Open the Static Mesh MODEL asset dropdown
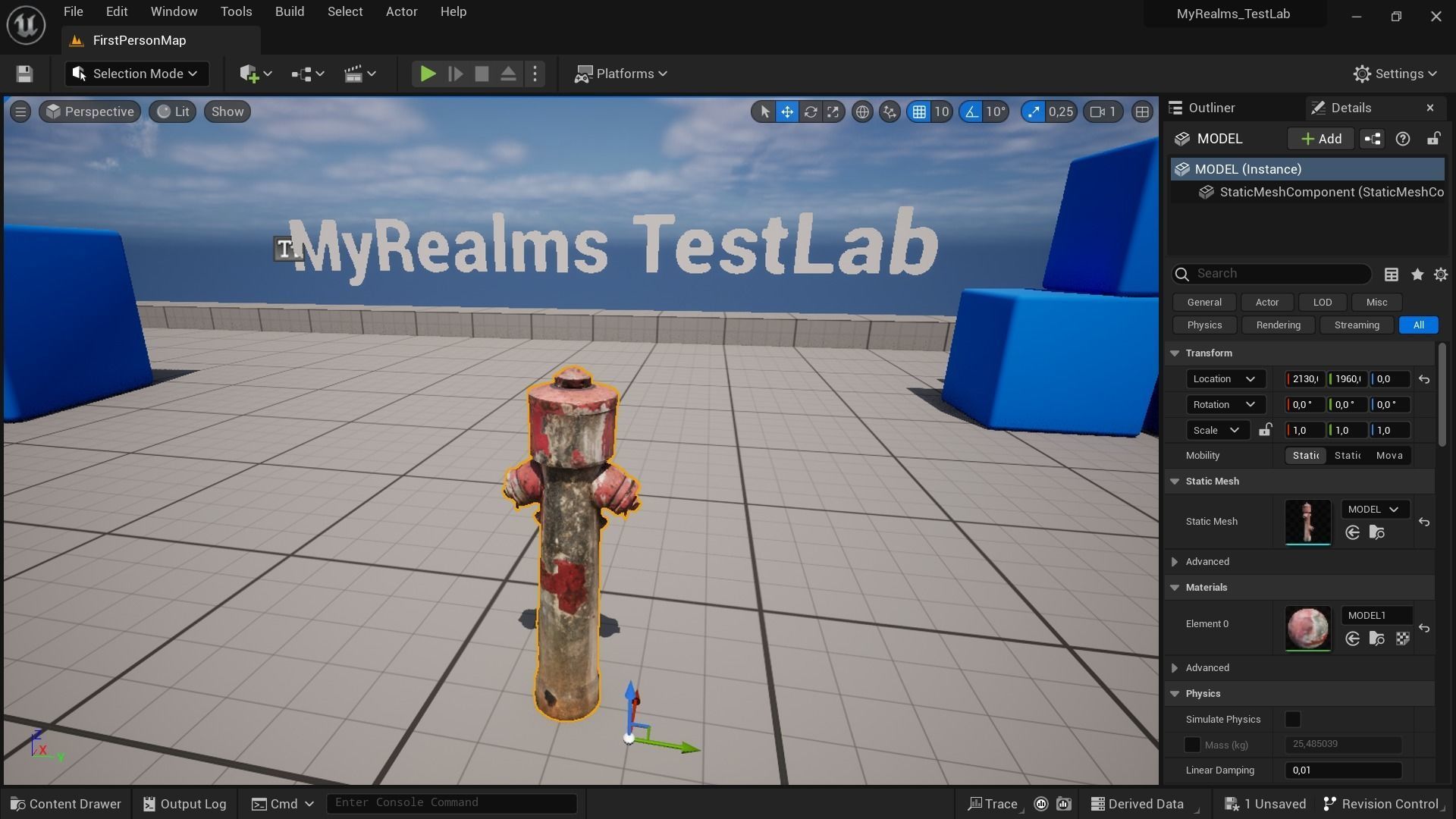1456x819 pixels. click(x=1374, y=509)
